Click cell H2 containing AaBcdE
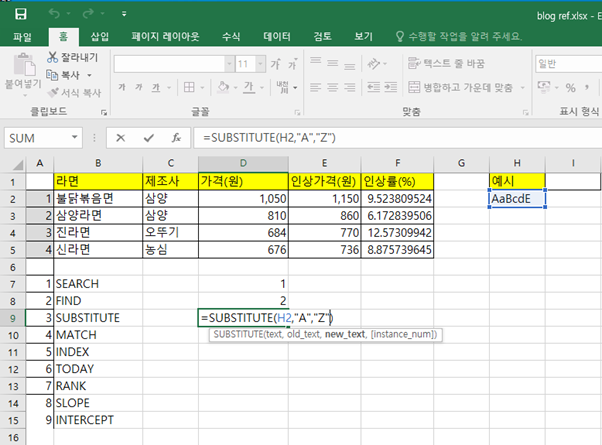The width and height of the screenshot is (602, 445). pos(517,199)
